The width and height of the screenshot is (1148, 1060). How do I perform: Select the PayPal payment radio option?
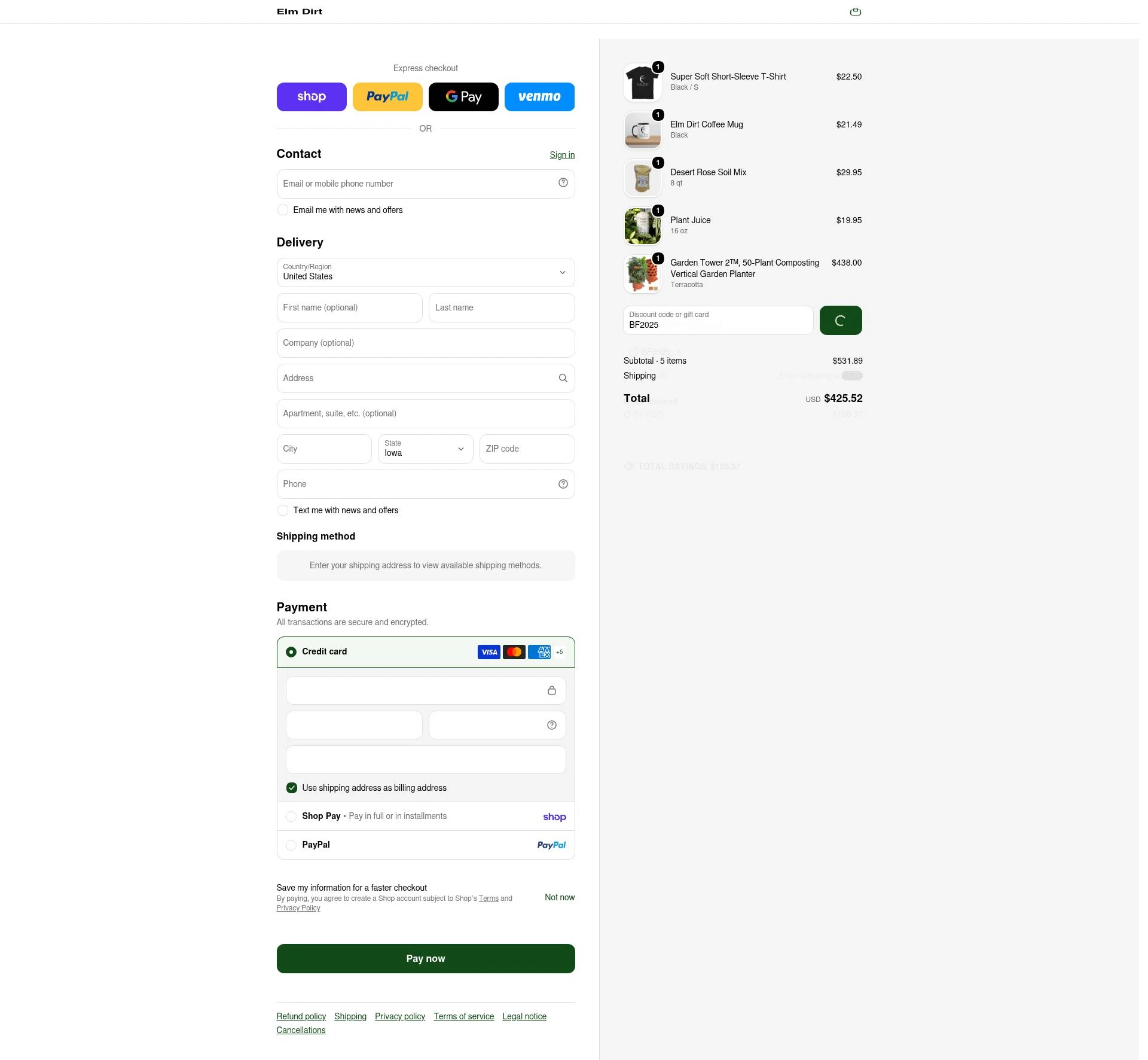[291, 845]
